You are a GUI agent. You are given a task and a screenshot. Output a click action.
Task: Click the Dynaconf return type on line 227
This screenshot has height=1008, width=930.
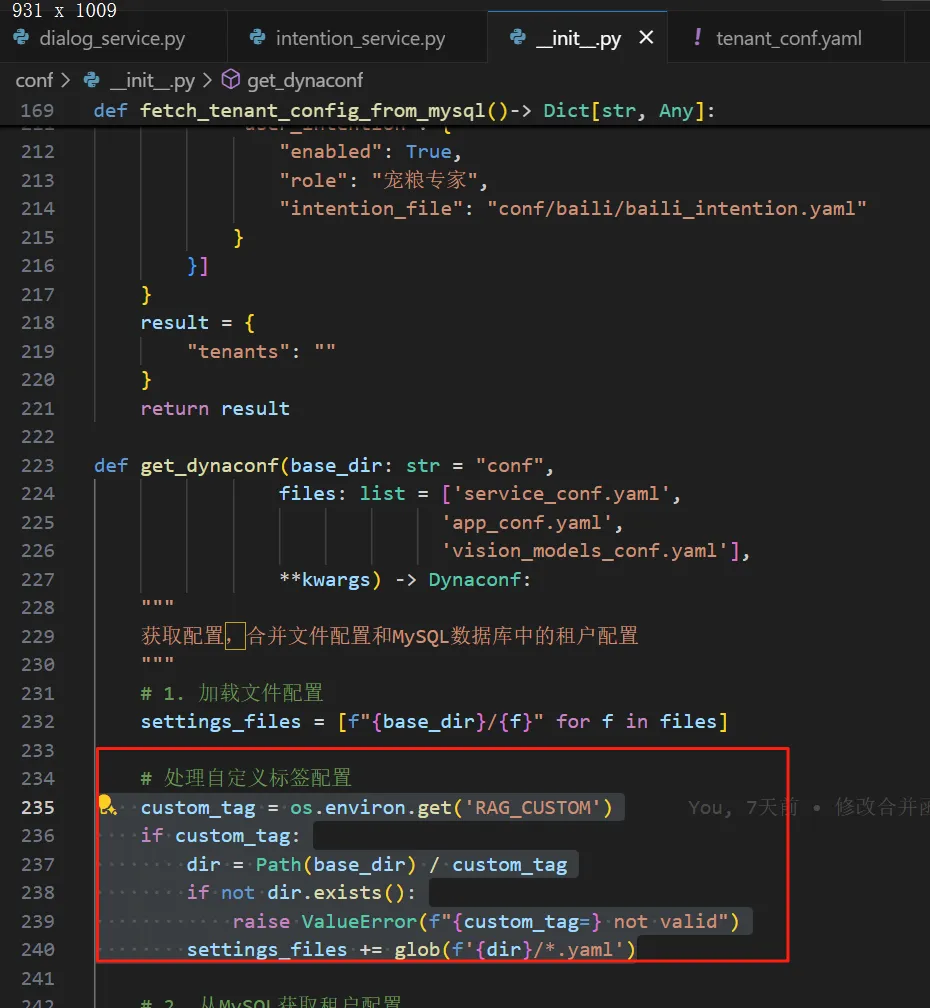474,580
